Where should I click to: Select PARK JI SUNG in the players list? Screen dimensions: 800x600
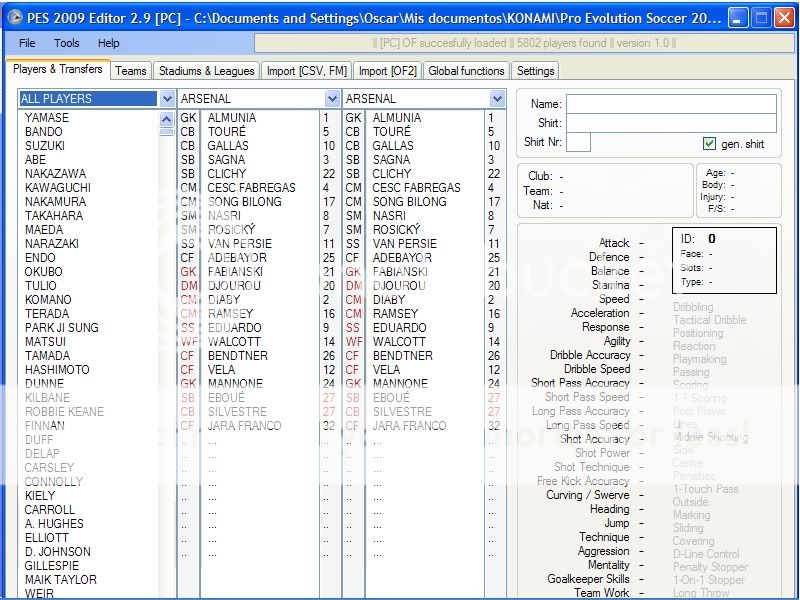pos(61,328)
